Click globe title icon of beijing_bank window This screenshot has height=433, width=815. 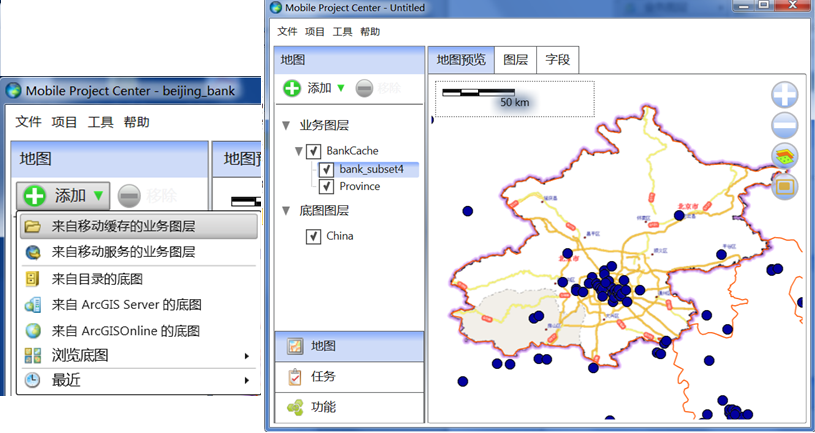14,91
